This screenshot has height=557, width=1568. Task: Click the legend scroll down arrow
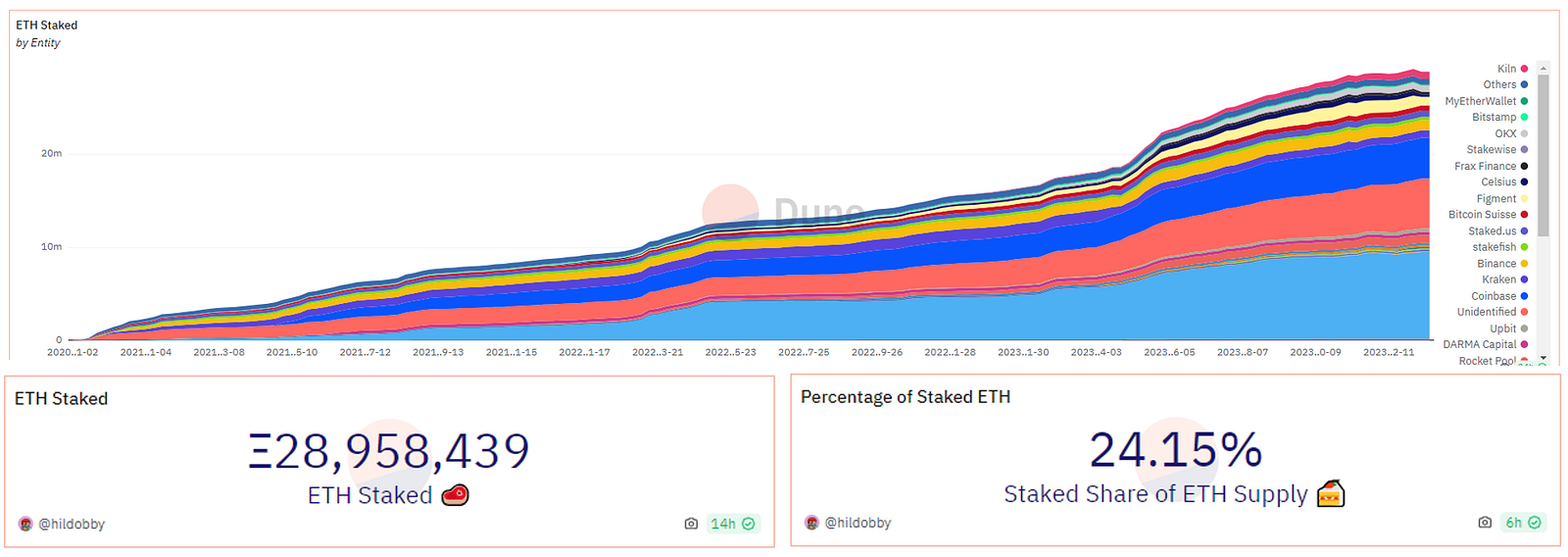coord(1543,359)
